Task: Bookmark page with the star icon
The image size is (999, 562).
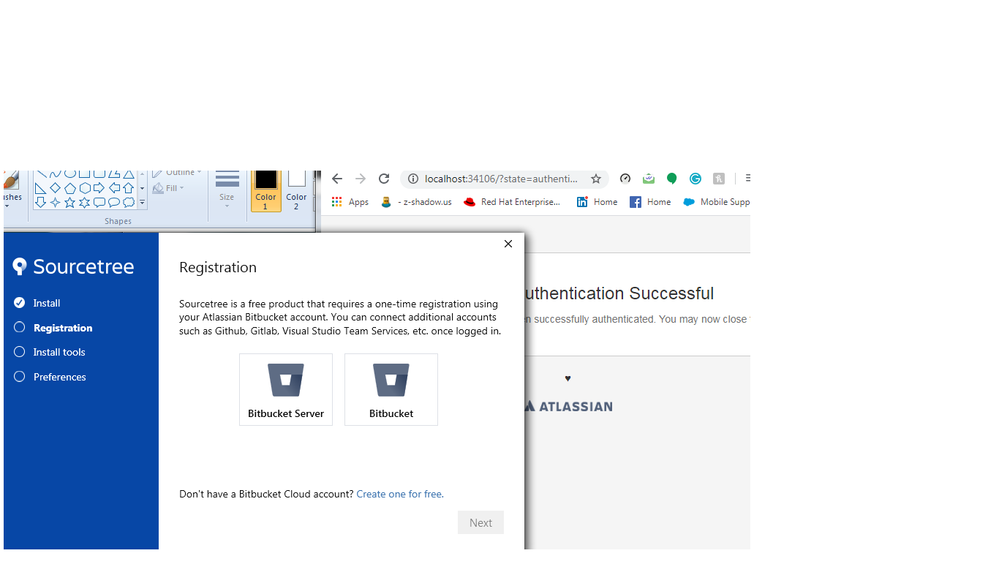Action: coord(596,179)
